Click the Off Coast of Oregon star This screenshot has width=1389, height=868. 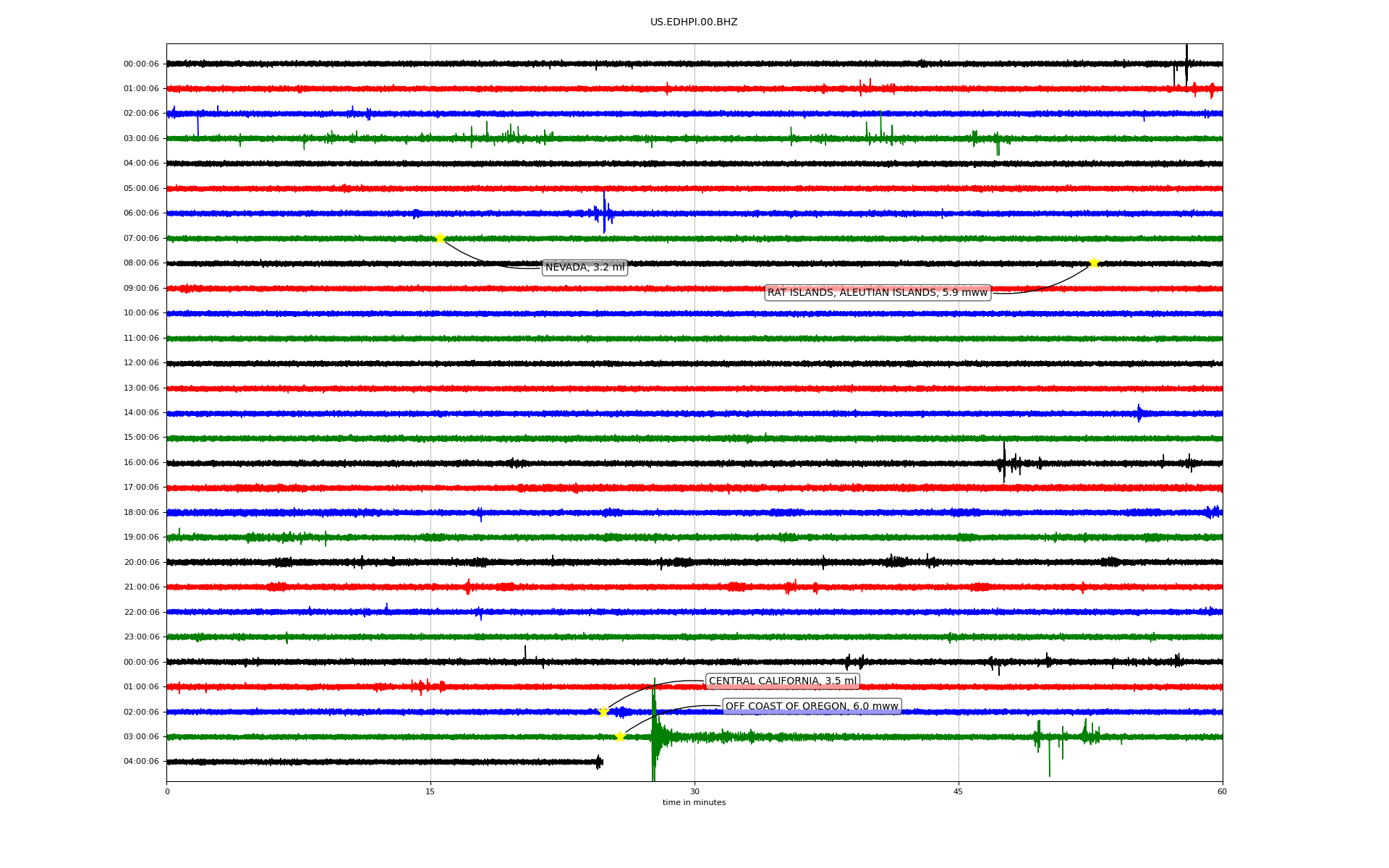click(x=620, y=736)
